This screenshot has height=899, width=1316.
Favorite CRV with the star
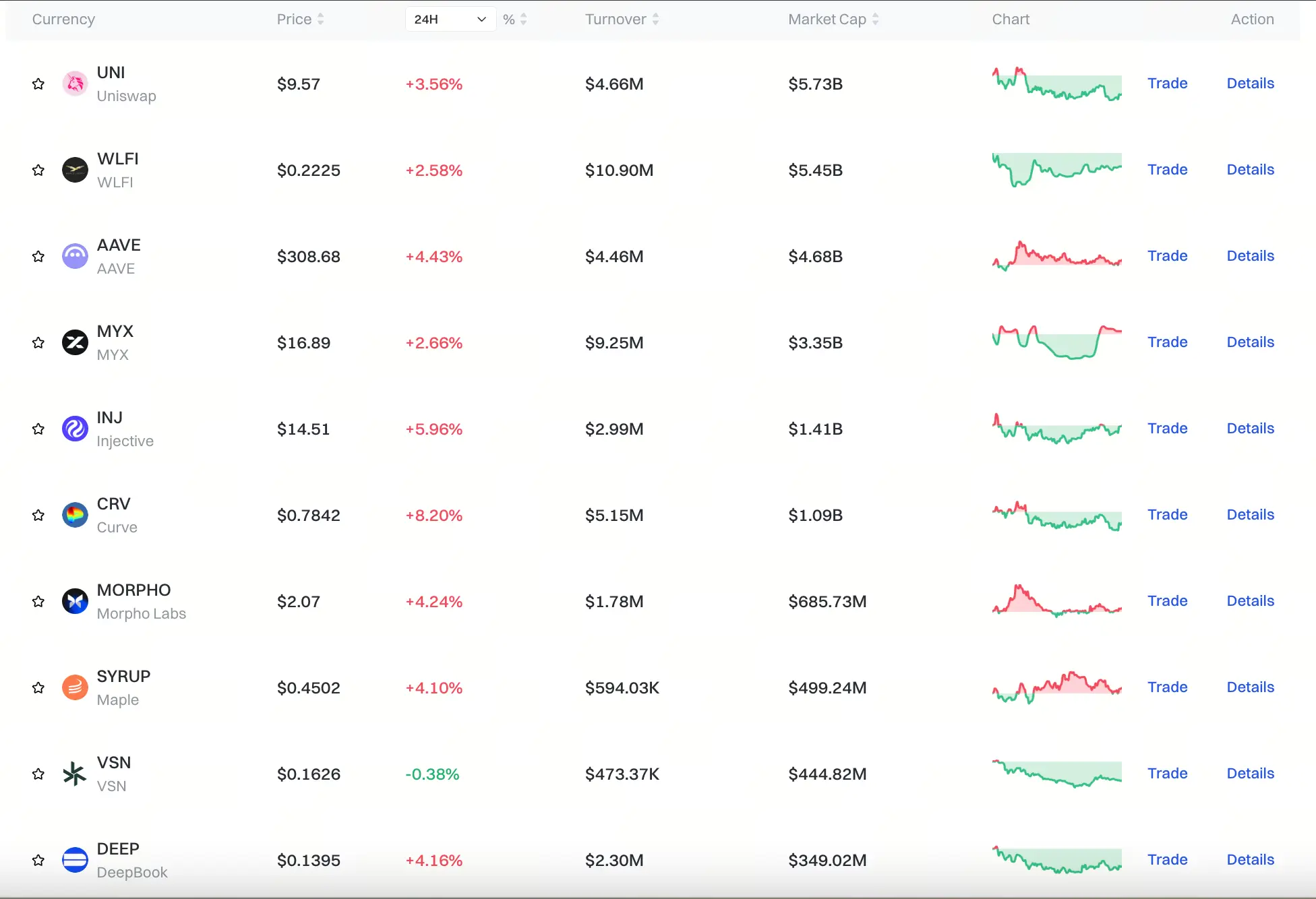(38, 515)
